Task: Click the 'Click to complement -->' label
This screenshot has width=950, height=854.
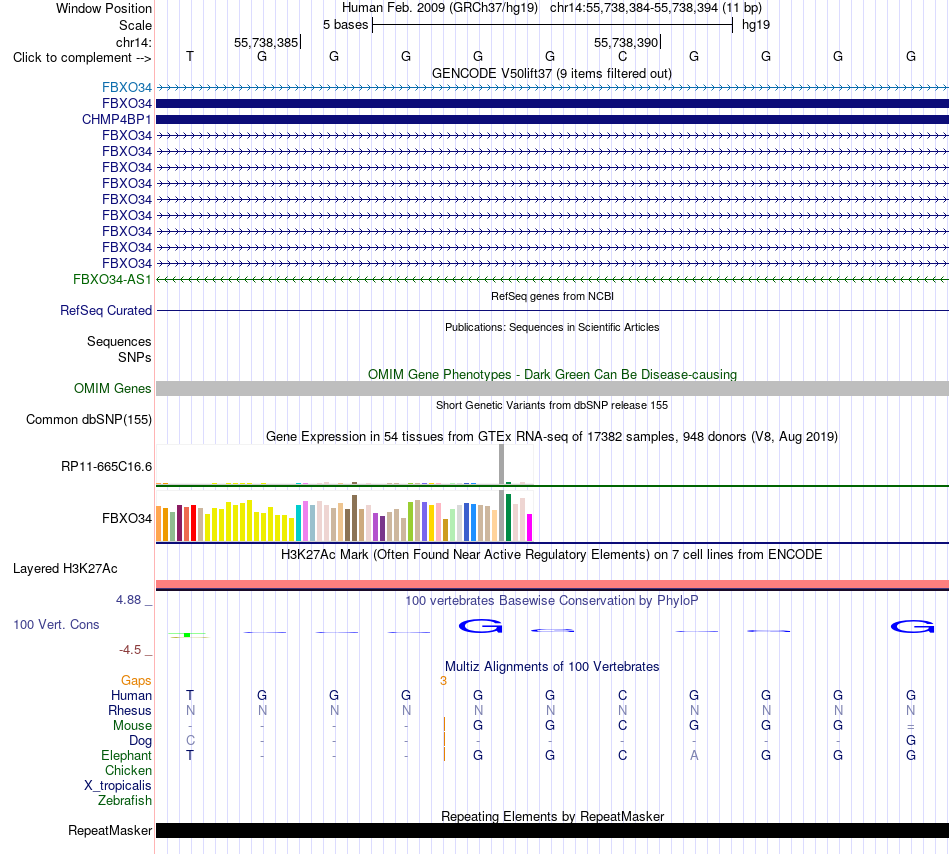Action: click(82, 58)
